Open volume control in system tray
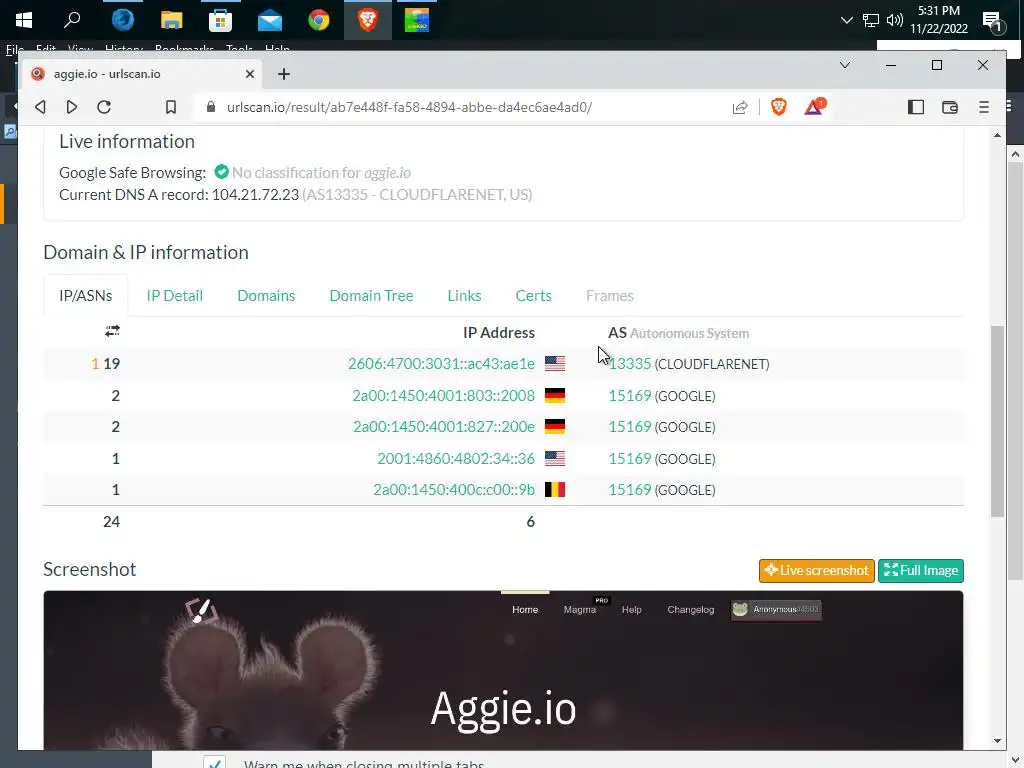Viewport: 1024px width, 768px height. (895, 20)
